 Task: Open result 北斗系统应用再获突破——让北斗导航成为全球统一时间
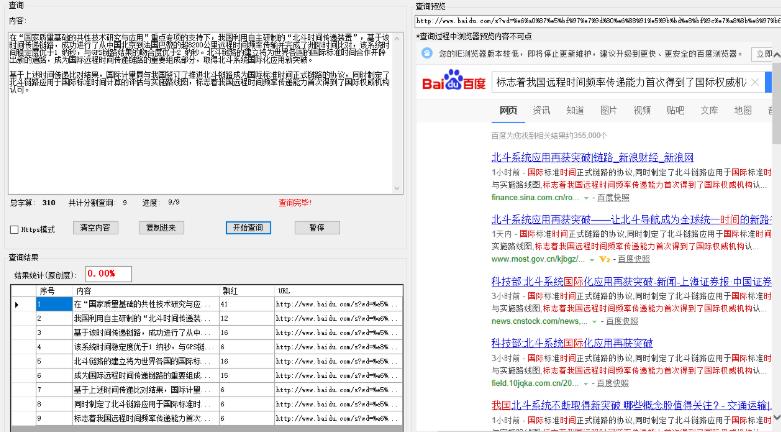point(631,219)
